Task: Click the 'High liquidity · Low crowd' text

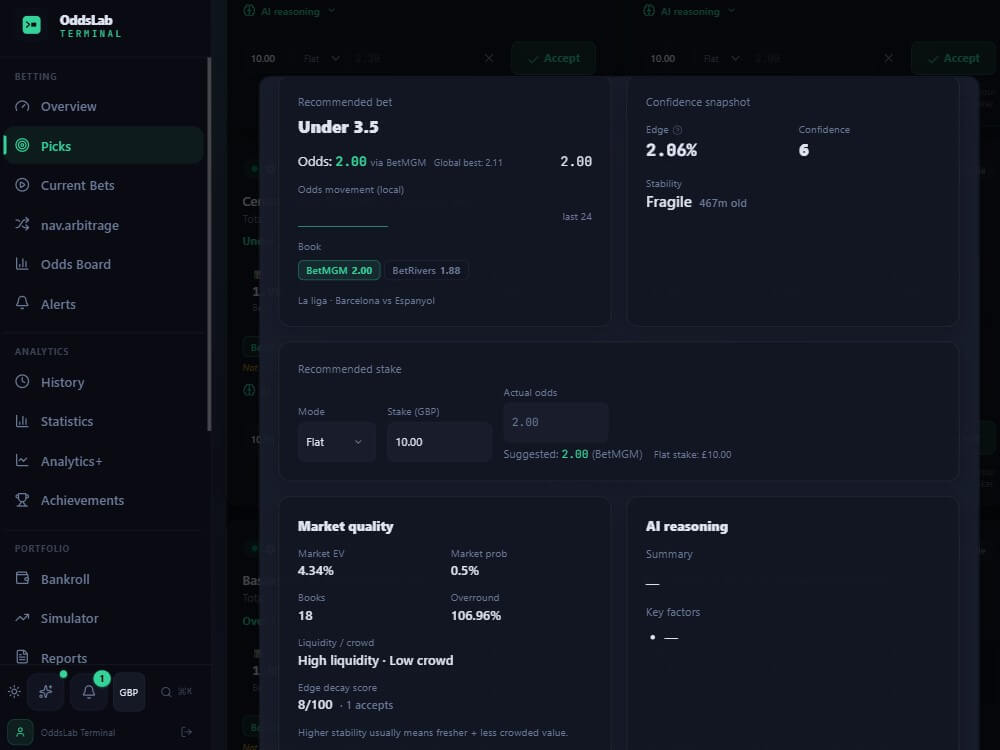Action: coord(376,661)
